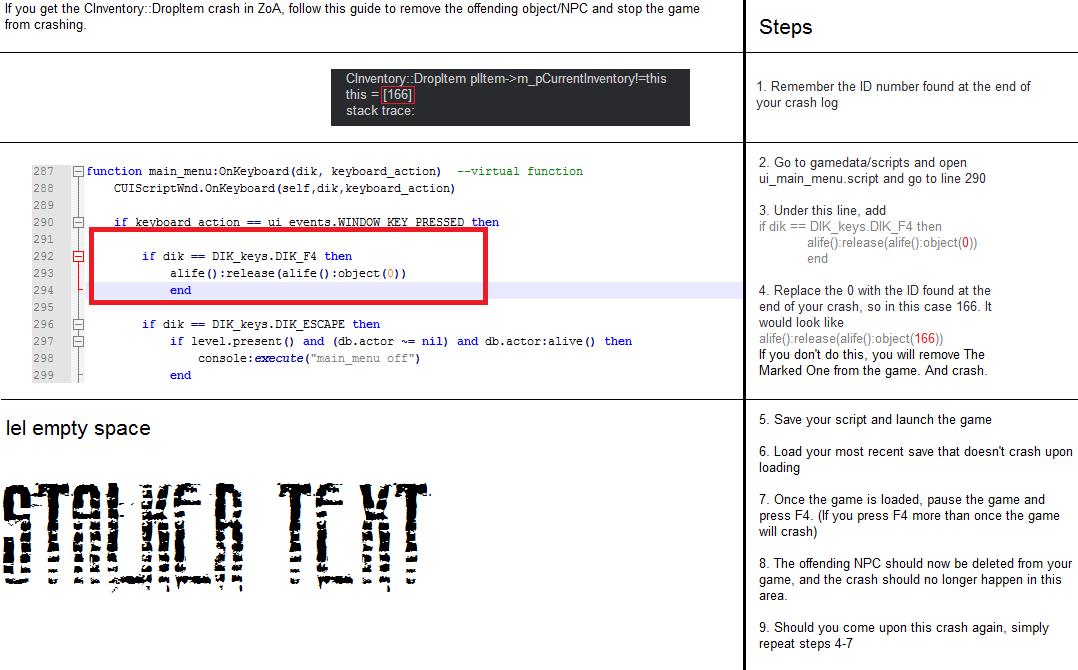Click step 2 'Go to gamedata/scripts' text
The height and width of the screenshot is (670, 1078).
tap(872, 170)
